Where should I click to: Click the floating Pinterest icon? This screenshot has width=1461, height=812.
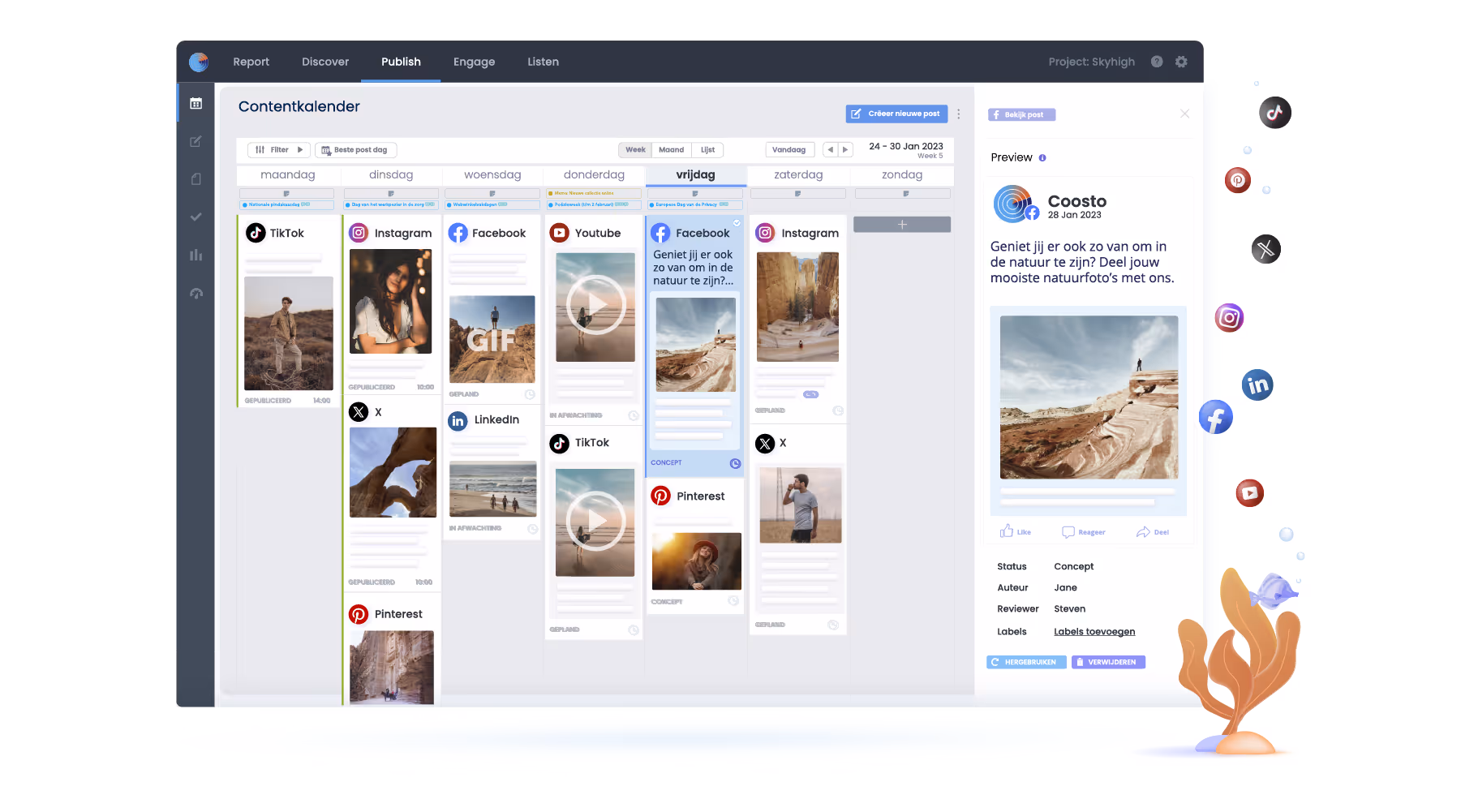tap(1238, 180)
